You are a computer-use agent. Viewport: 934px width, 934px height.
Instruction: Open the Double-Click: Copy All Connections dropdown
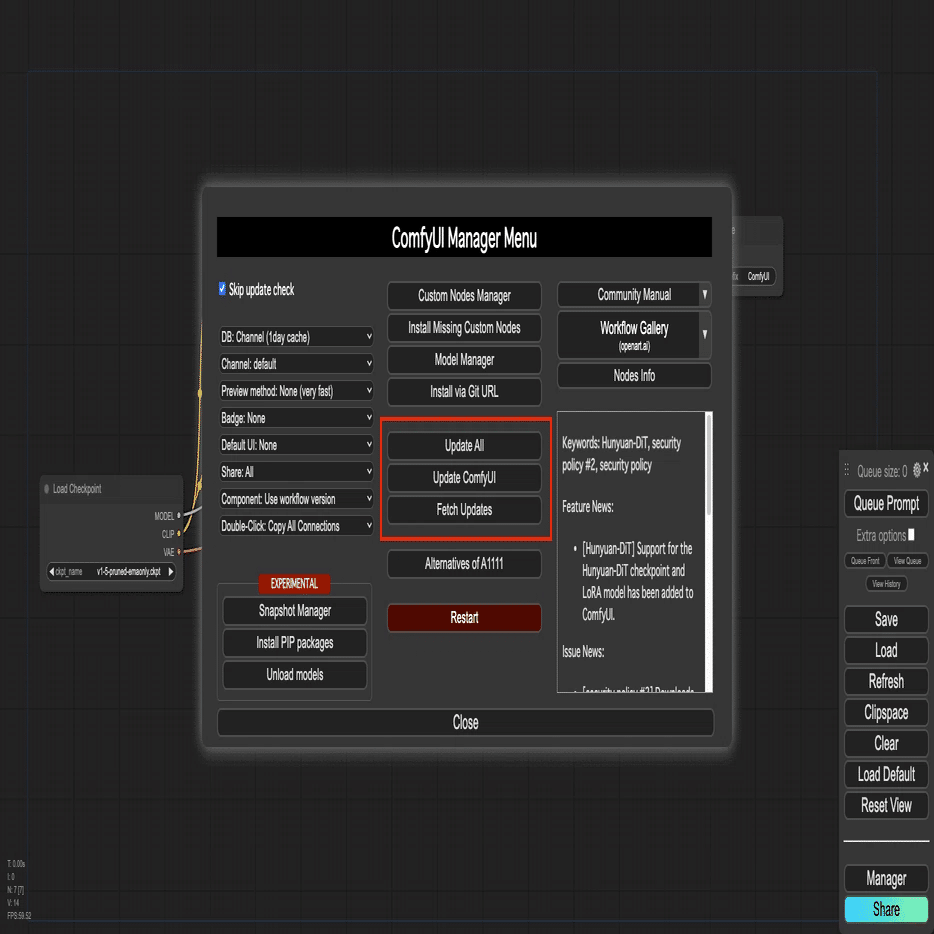point(296,526)
